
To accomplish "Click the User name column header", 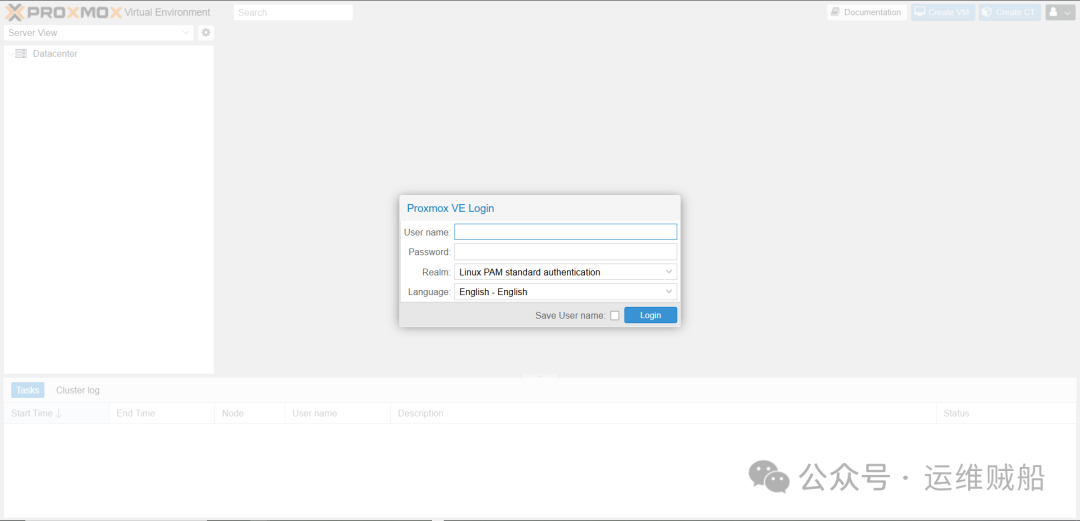I will pyautogui.click(x=338, y=413).
